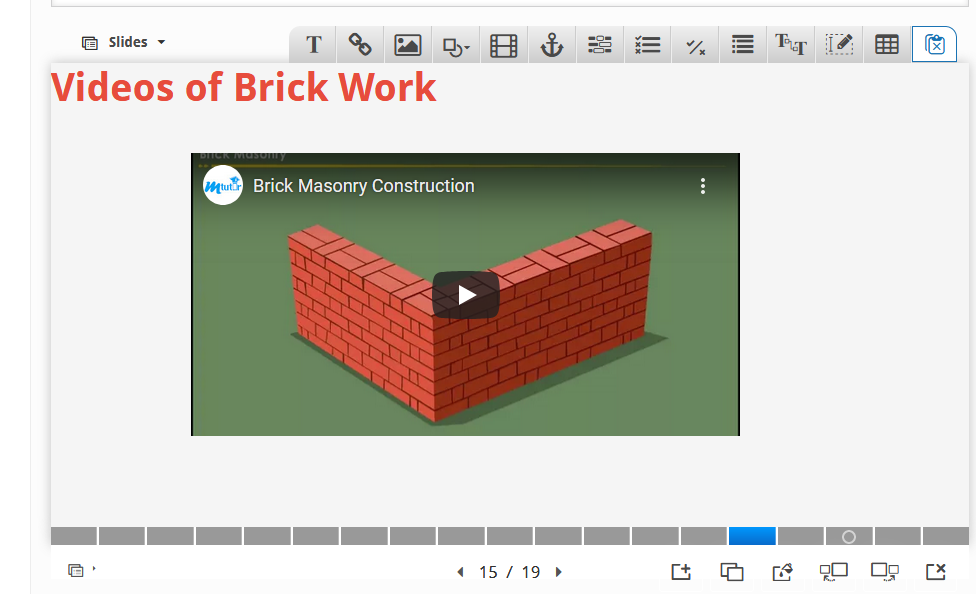The height and width of the screenshot is (594, 976).
Task: Open the Brick Masonry Construction title link
Action: (x=364, y=186)
